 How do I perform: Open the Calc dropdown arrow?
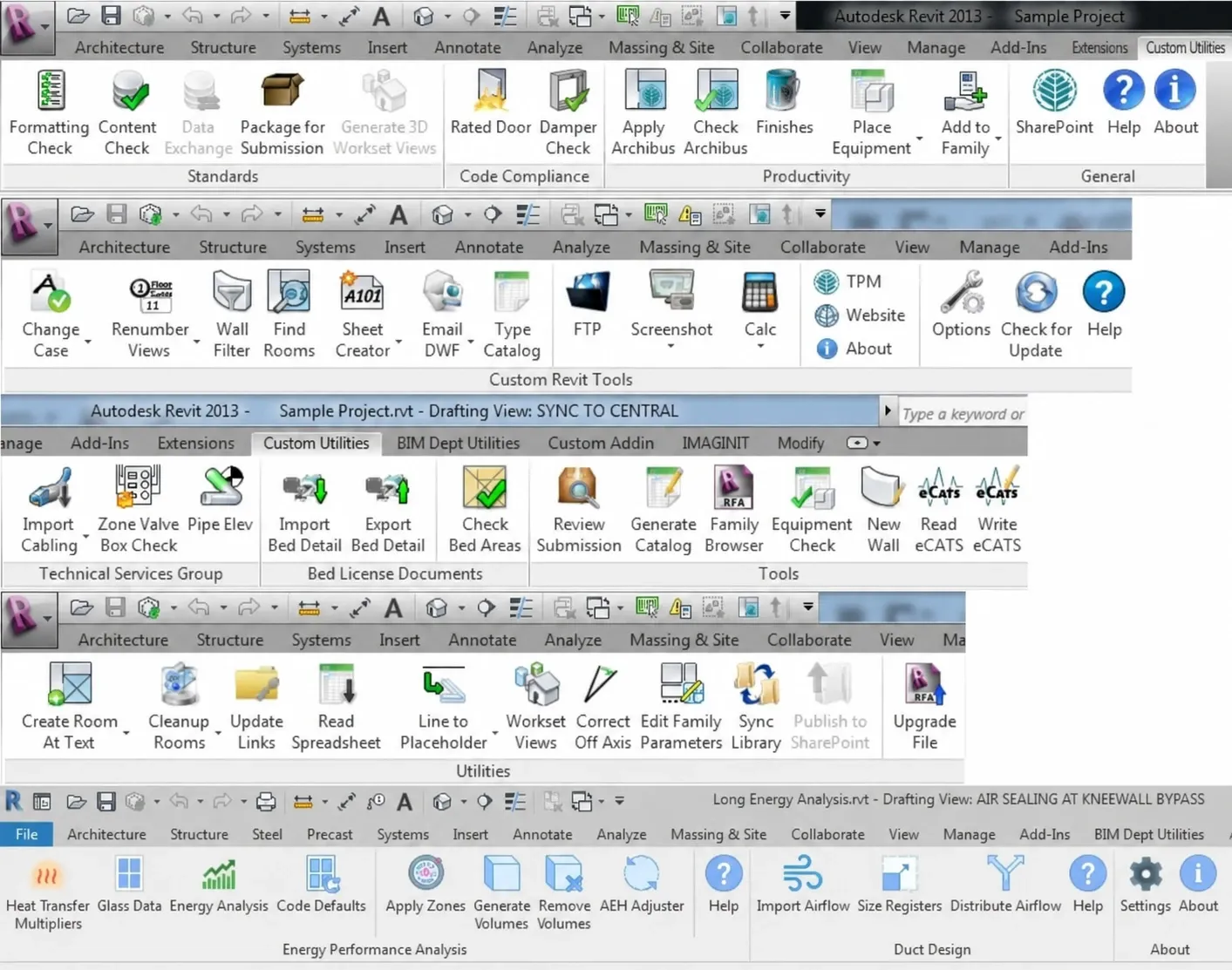click(x=760, y=347)
